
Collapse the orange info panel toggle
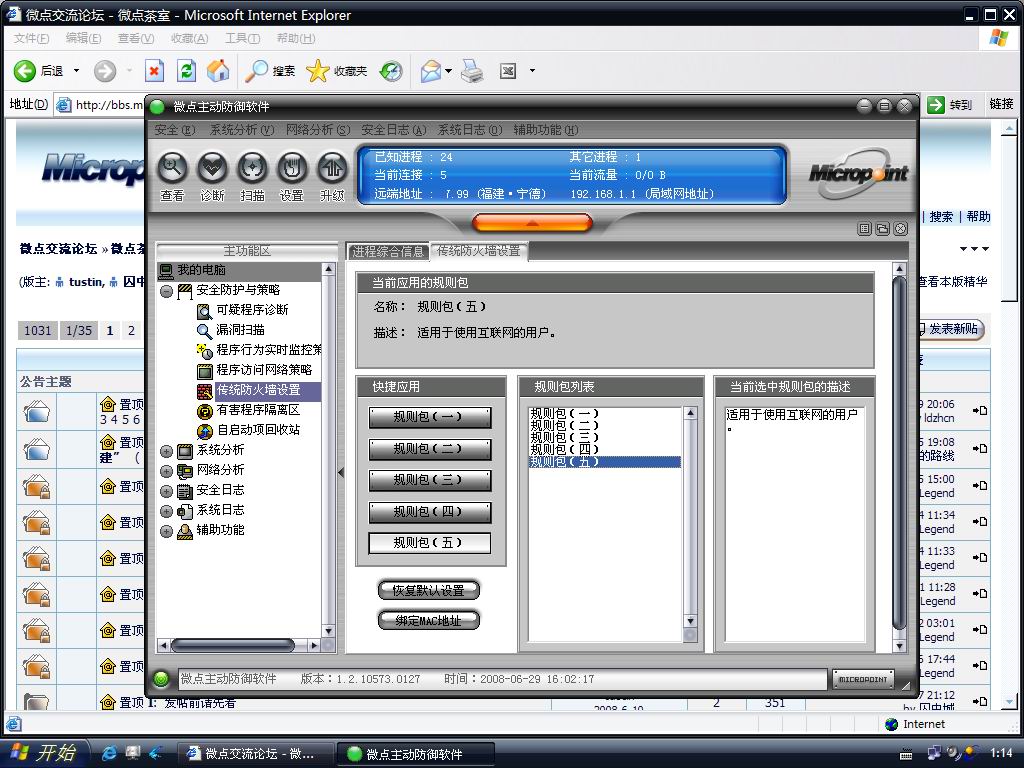click(532, 223)
